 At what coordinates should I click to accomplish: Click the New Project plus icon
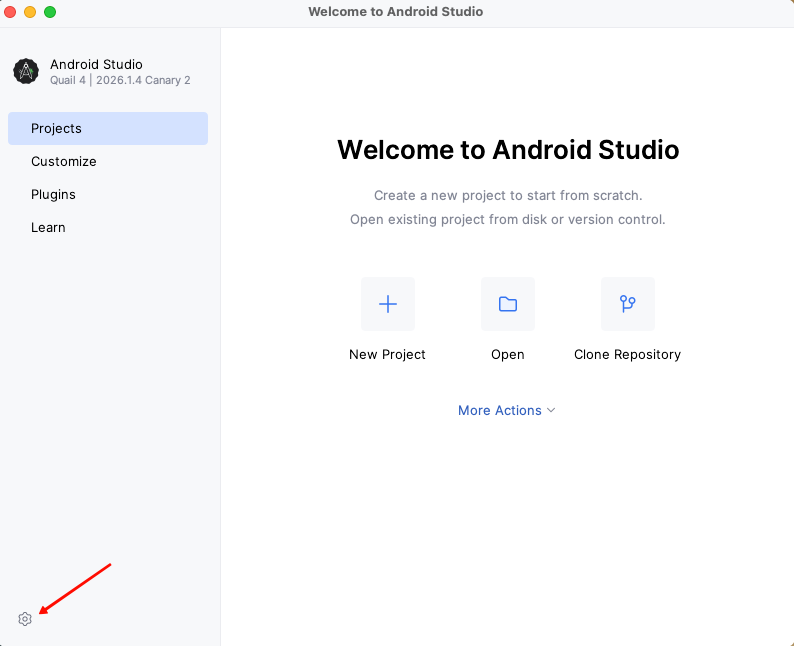click(388, 304)
